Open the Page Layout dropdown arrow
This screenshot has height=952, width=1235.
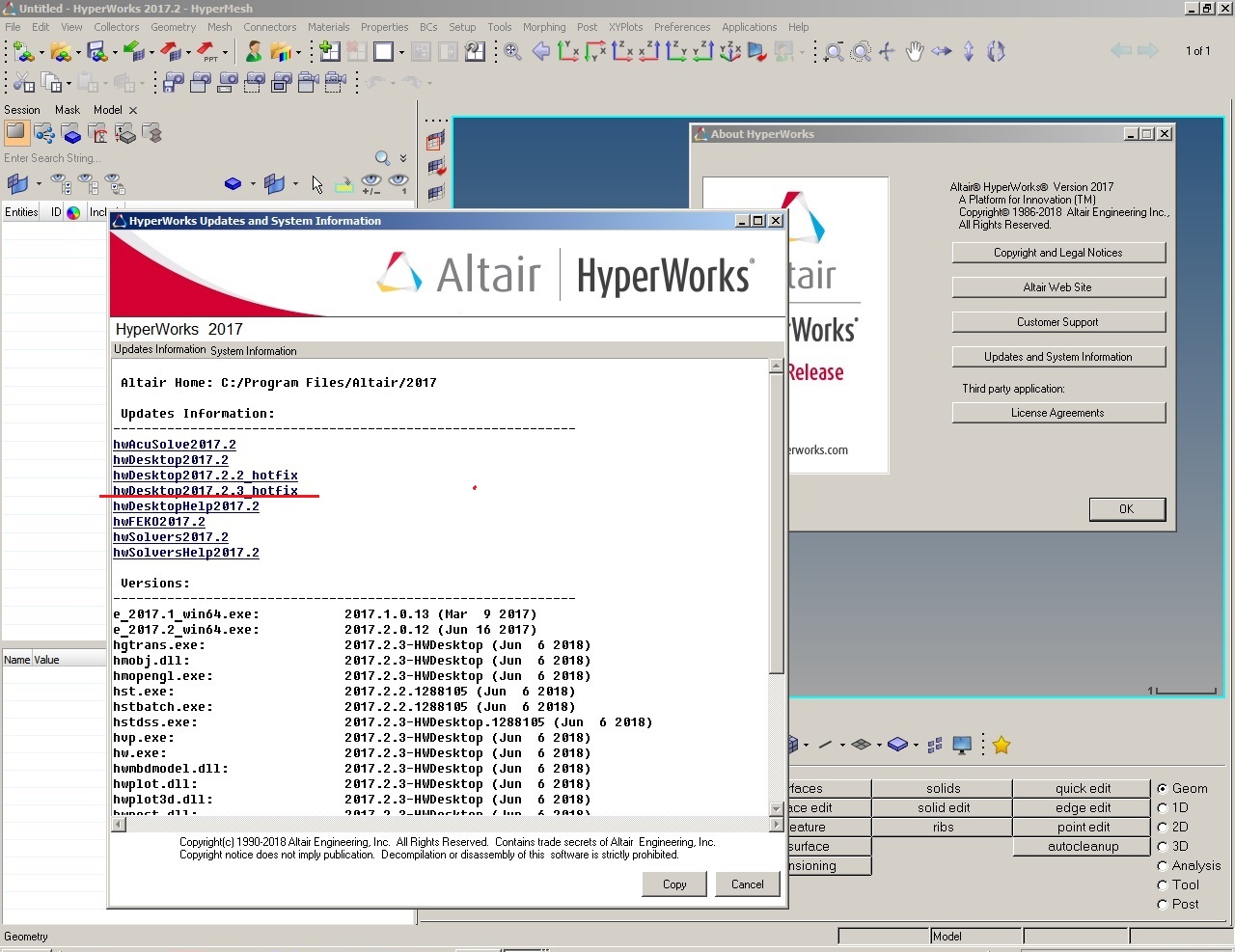(401, 52)
